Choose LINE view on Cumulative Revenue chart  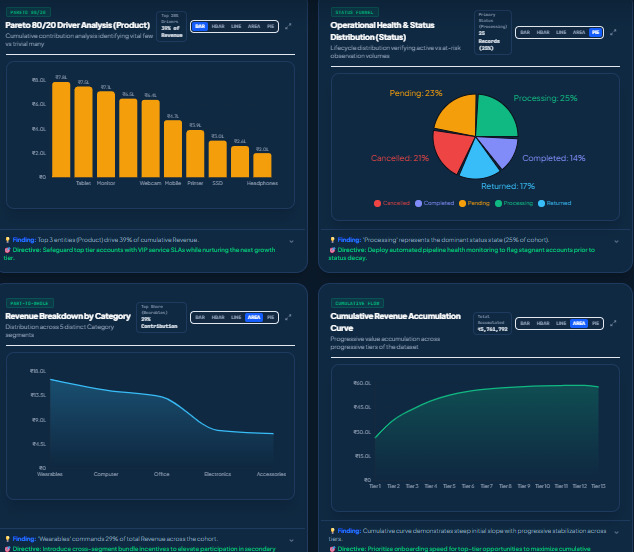(x=561, y=324)
